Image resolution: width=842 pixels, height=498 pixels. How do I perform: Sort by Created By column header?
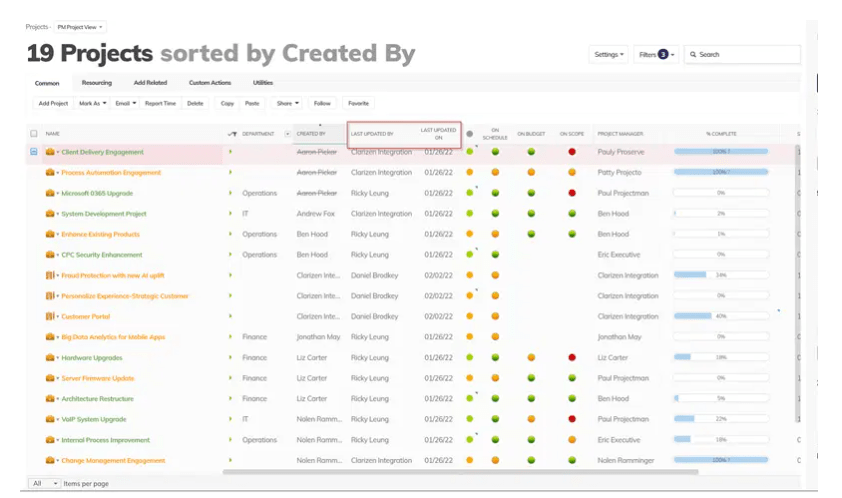coord(311,134)
